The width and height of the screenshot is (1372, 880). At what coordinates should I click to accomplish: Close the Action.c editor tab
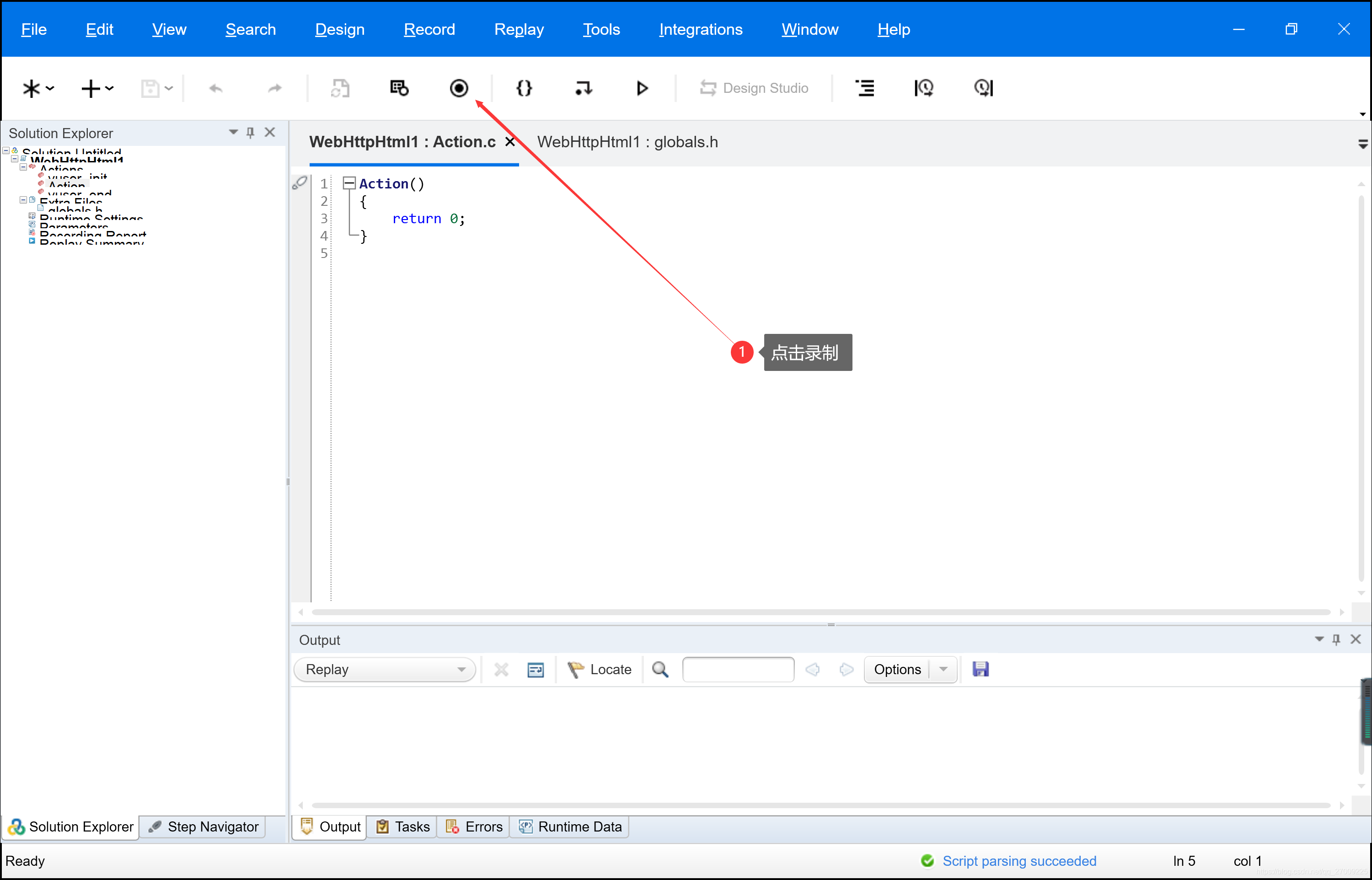[510, 142]
